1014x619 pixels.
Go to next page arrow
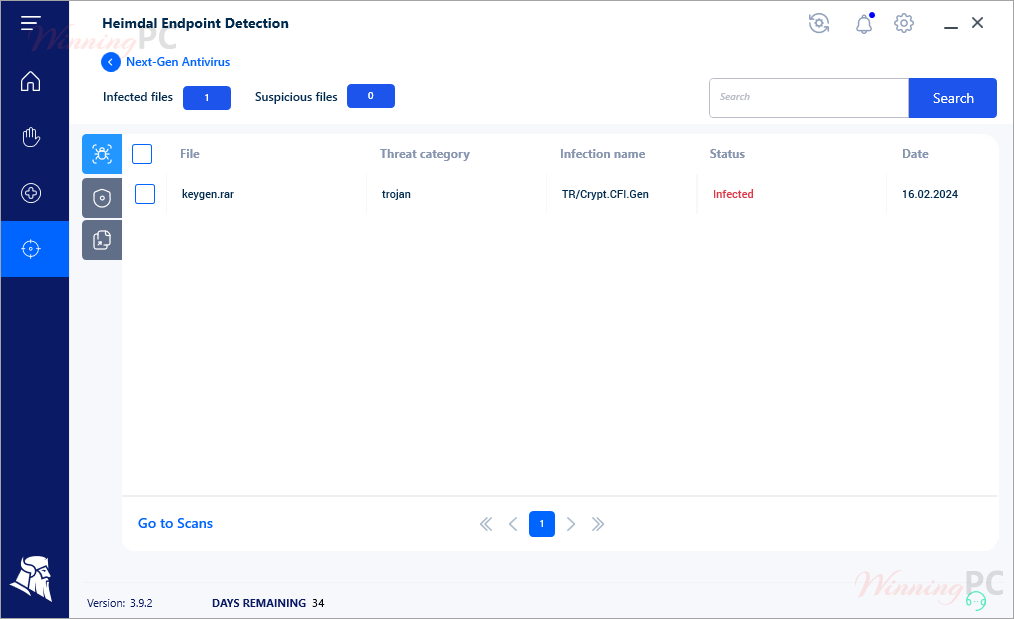(570, 524)
